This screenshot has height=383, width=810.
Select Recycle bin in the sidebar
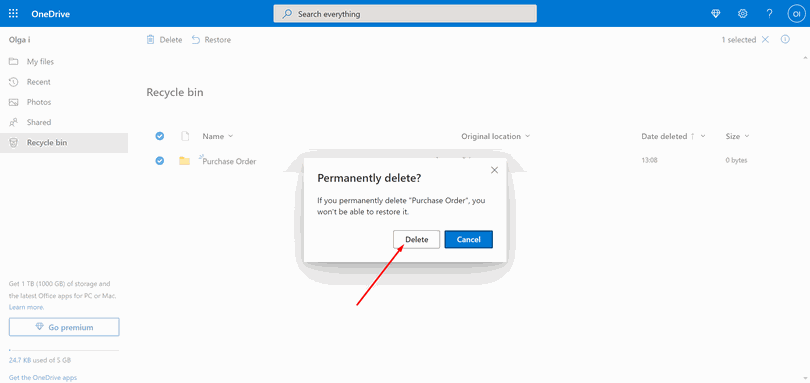click(x=64, y=143)
